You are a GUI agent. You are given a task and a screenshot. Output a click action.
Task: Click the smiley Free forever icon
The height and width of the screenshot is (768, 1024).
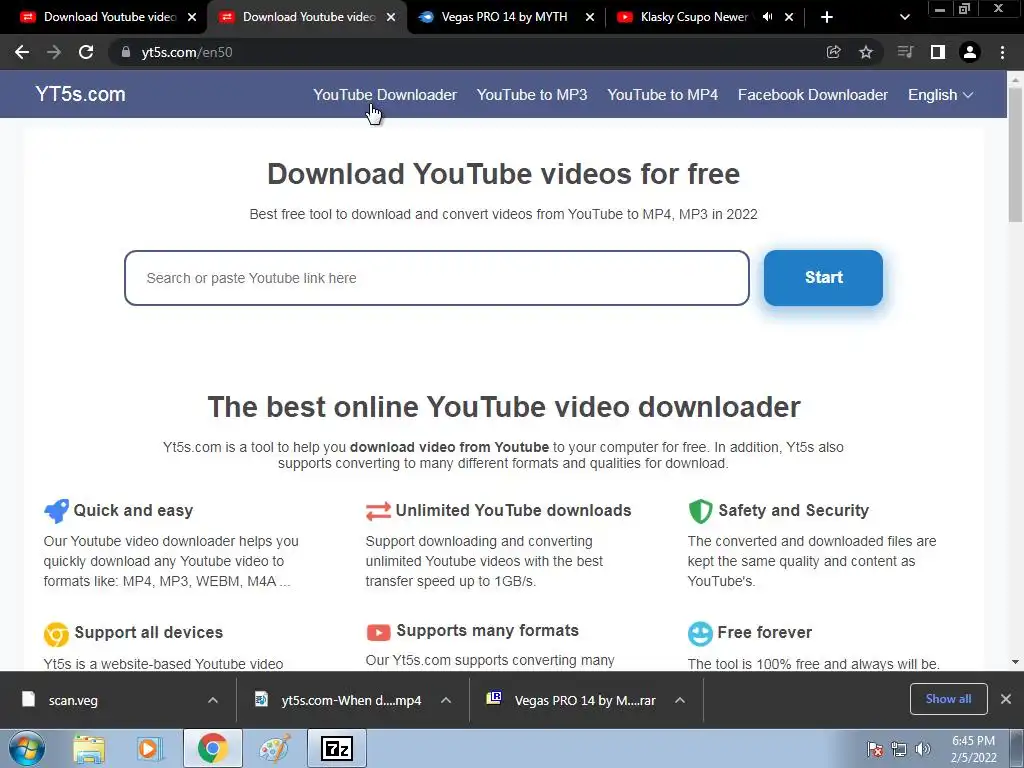pos(700,633)
